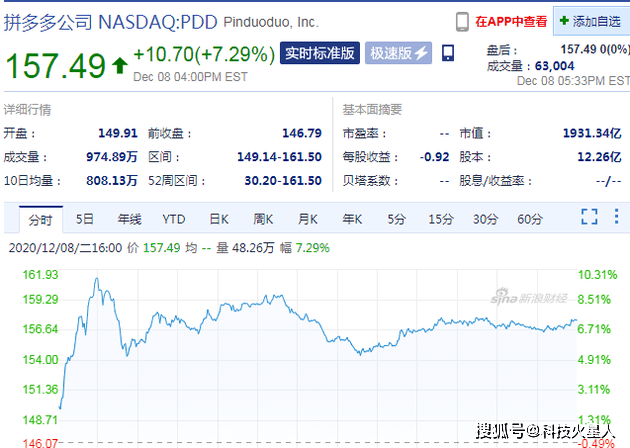Screen dimensions: 630x448
Task: Click the 盘后 after-hours price label
Action: click(502, 50)
